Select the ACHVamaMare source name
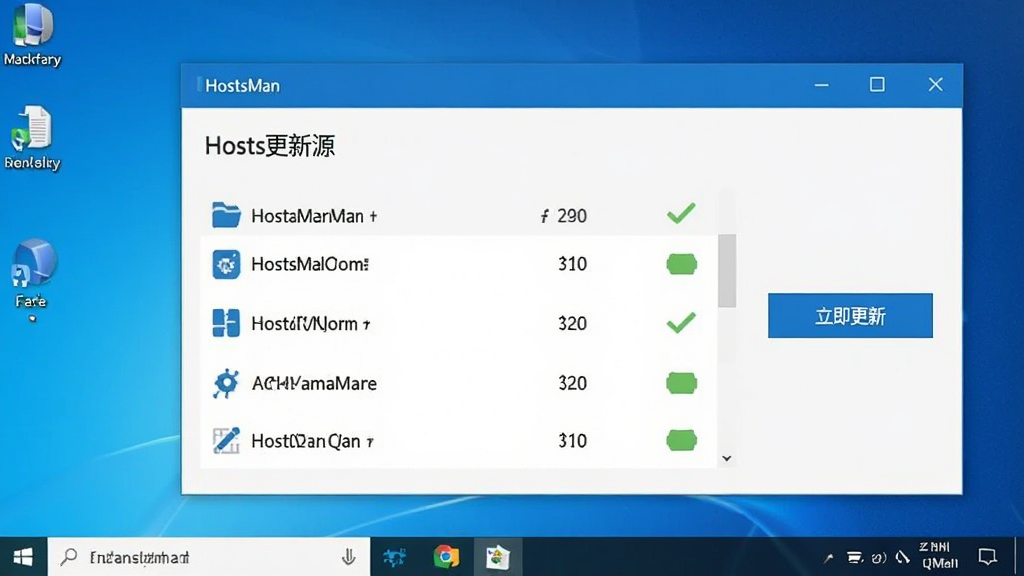Screen dimensions: 1024x576 pyautogui.click(x=314, y=383)
